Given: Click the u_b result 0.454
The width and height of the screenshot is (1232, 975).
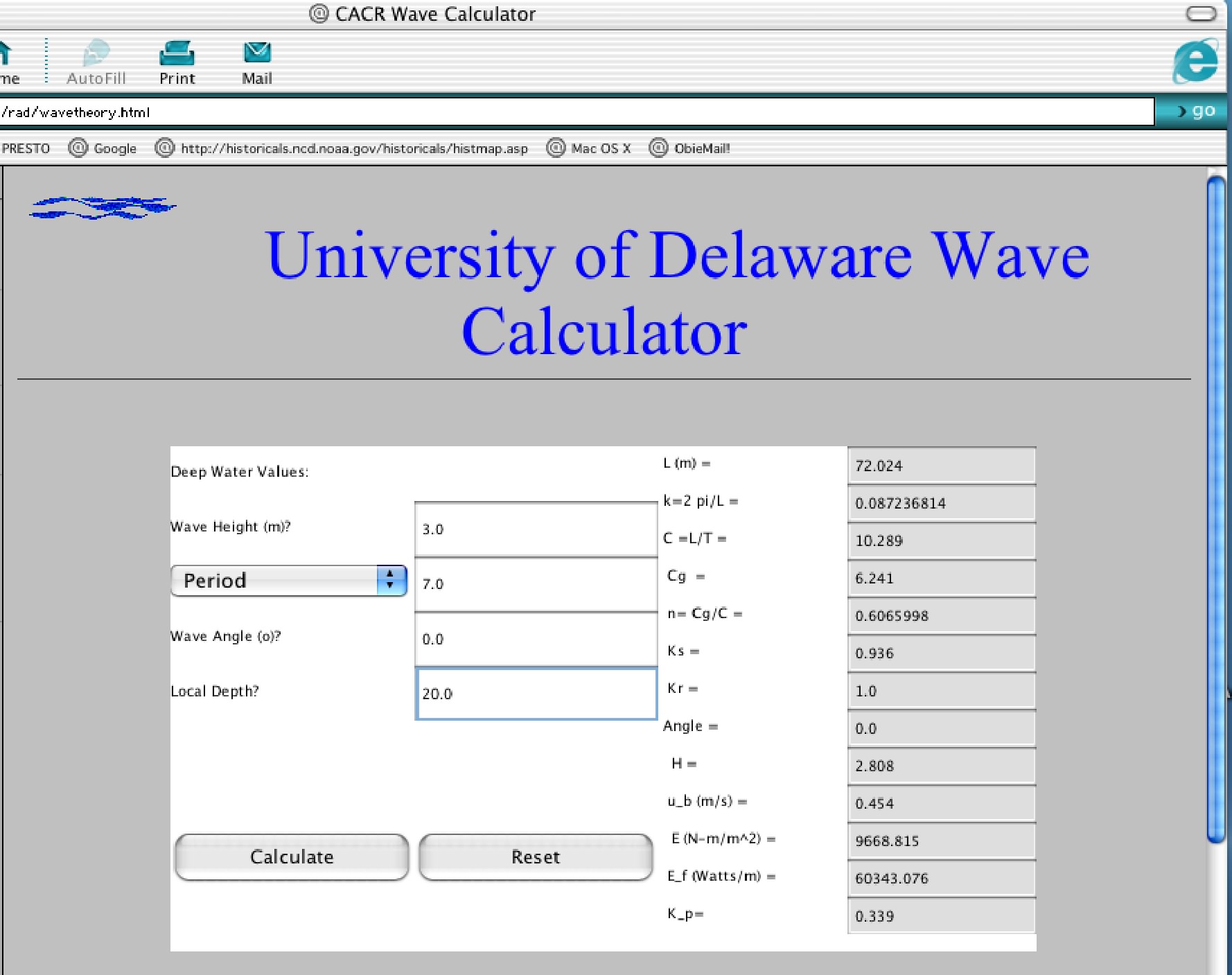Looking at the screenshot, I should click(x=942, y=803).
